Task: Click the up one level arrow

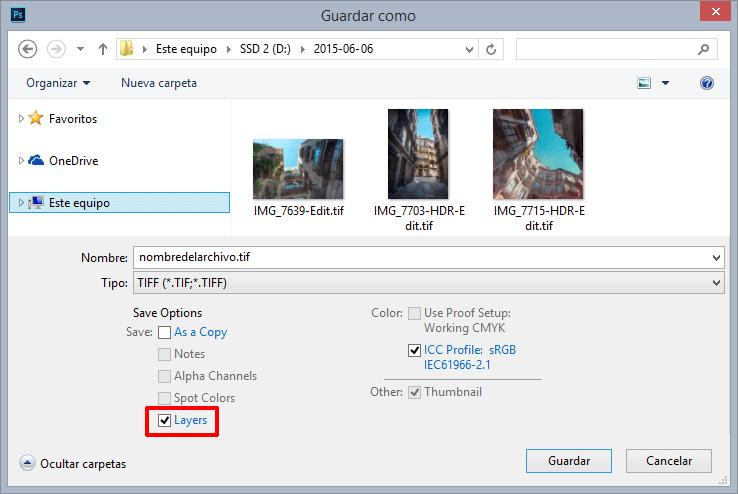Action: tap(103, 48)
